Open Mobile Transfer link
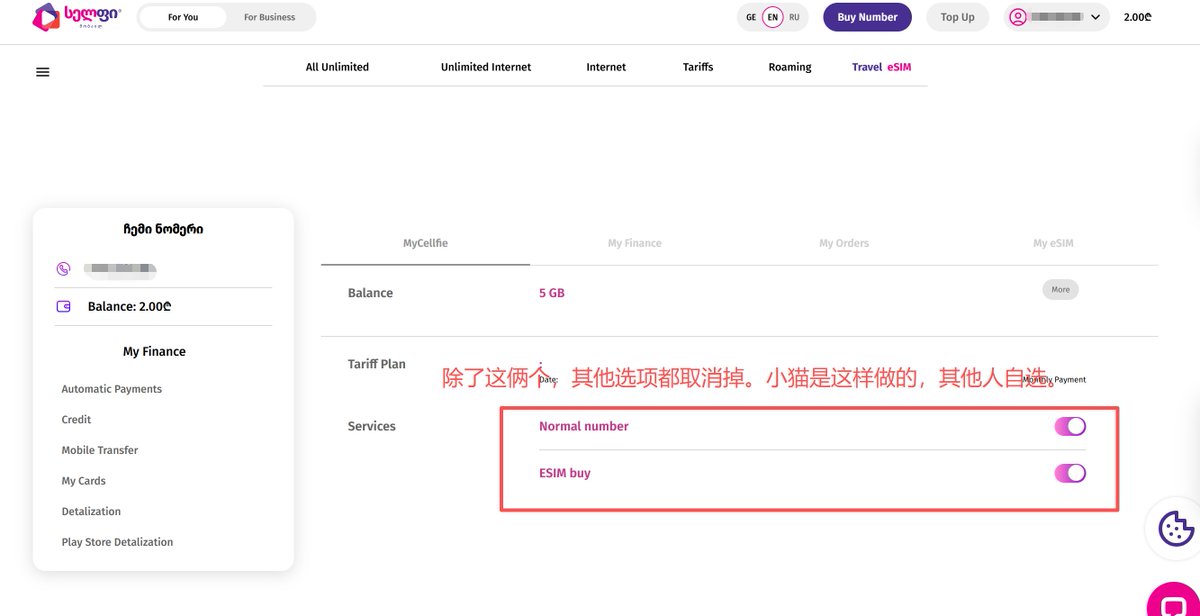Viewport: 1200px width, 616px height. pos(100,450)
